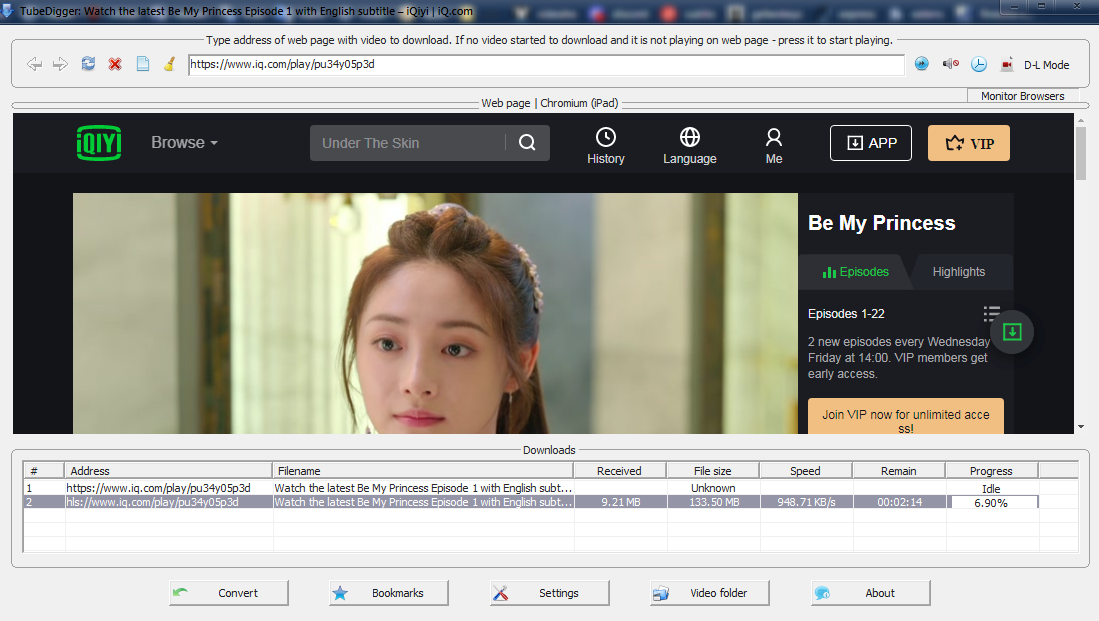Sort by the Received column header

[620, 471]
